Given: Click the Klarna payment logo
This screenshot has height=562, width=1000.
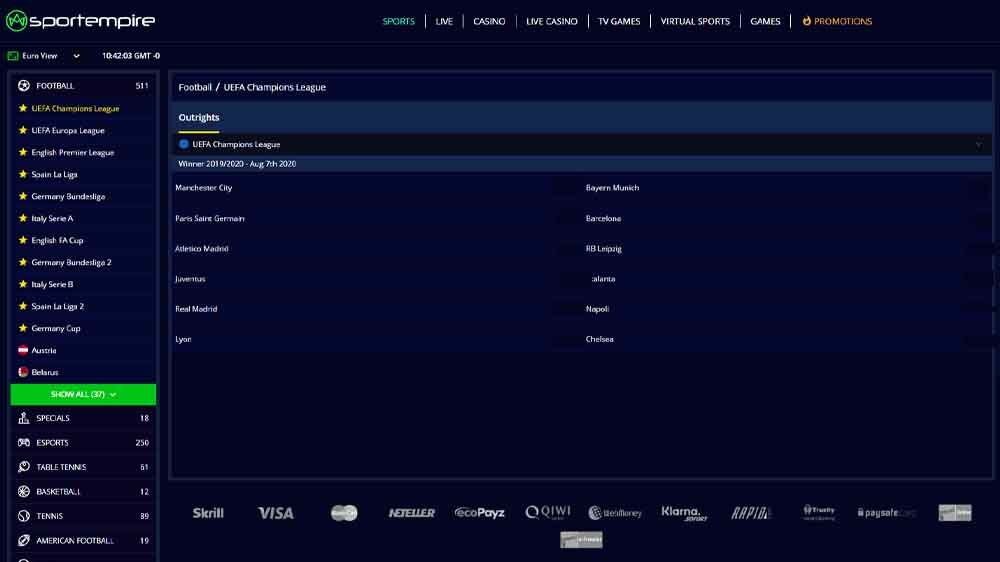Looking at the screenshot, I should (x=684, y=513).
